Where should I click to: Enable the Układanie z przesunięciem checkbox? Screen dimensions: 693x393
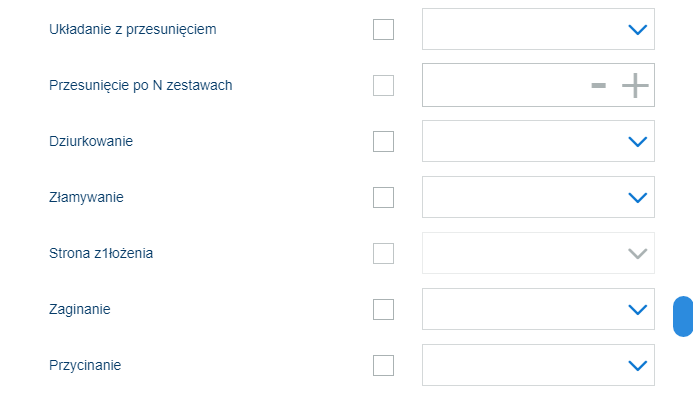point(383,30)
